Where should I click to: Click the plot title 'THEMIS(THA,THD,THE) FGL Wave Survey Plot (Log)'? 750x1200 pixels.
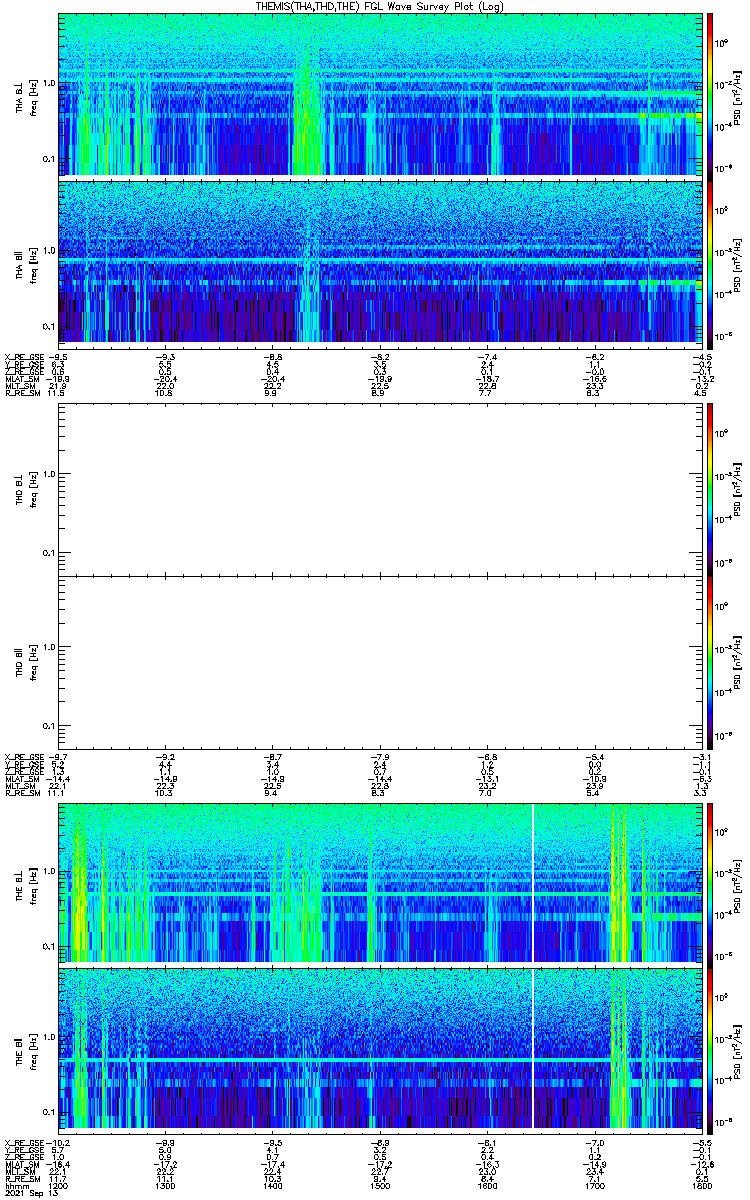[379, 6]
